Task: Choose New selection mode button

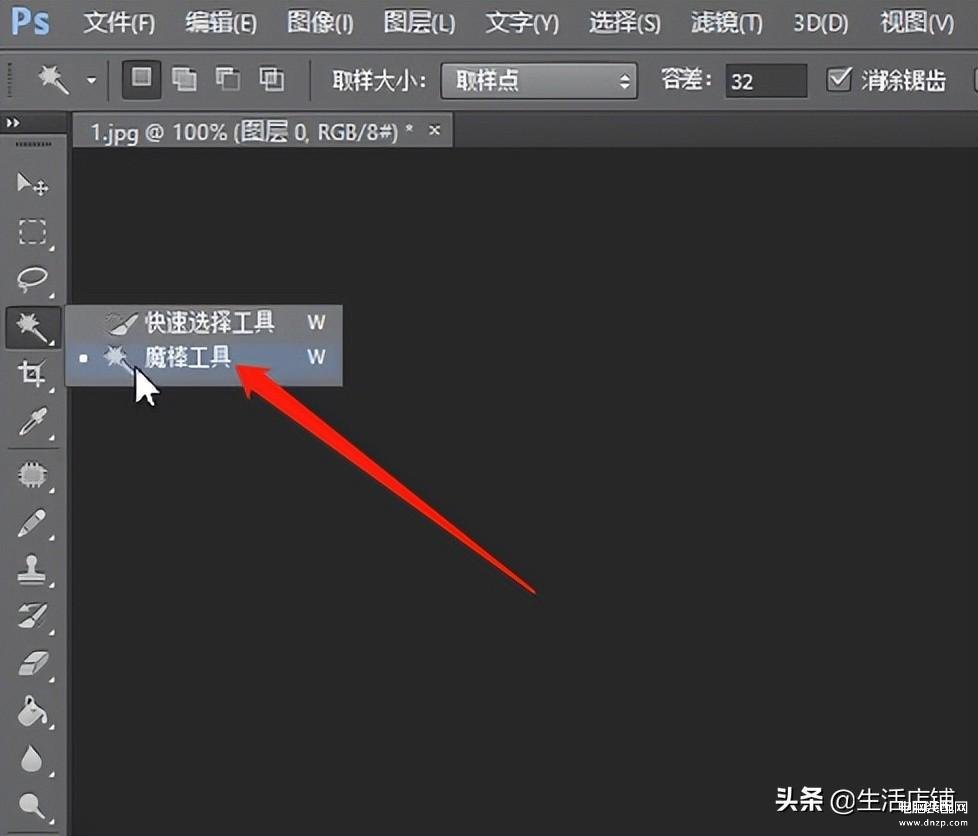Action: 142,79
